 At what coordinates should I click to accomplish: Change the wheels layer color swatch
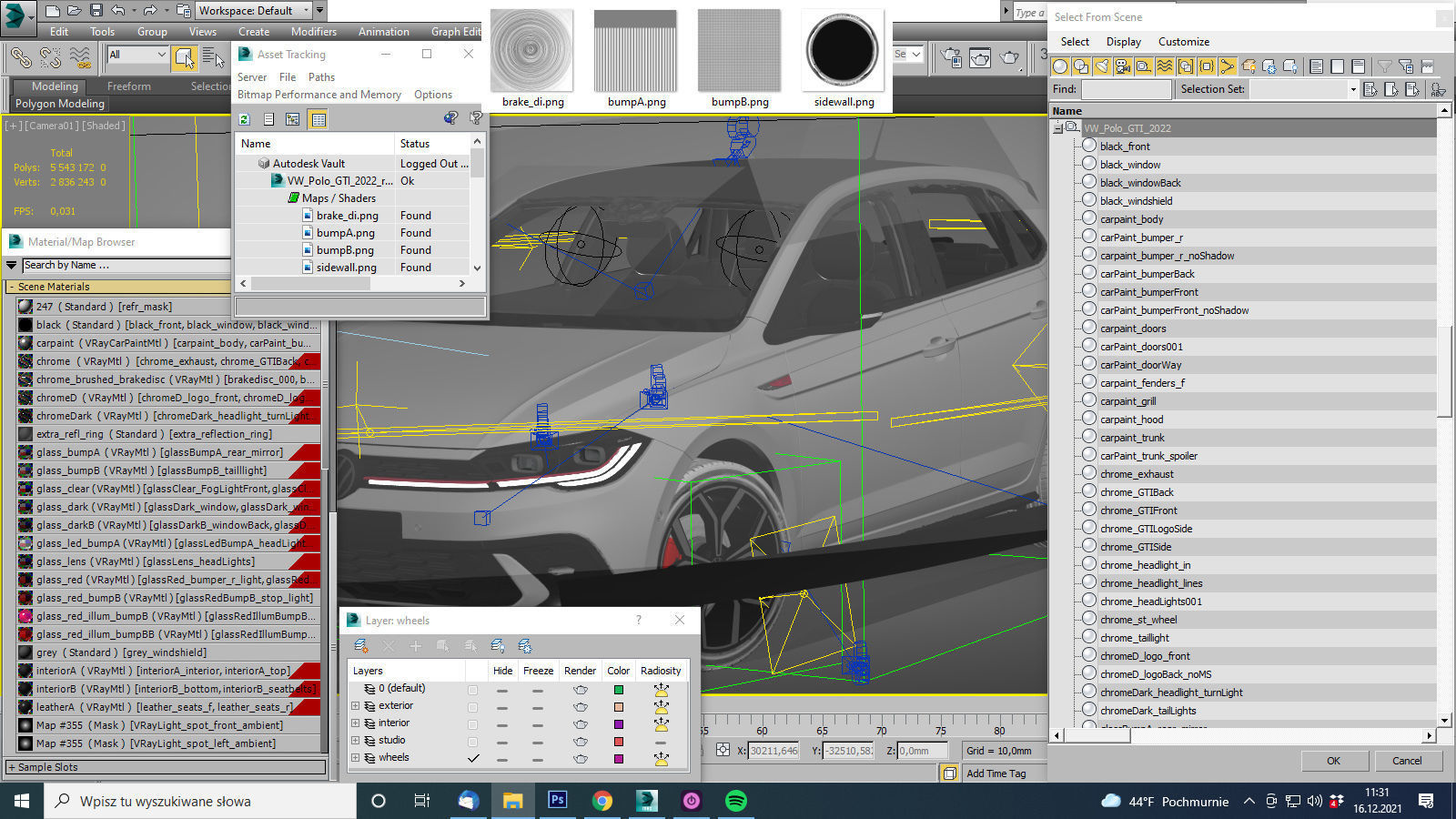(619, 759)
